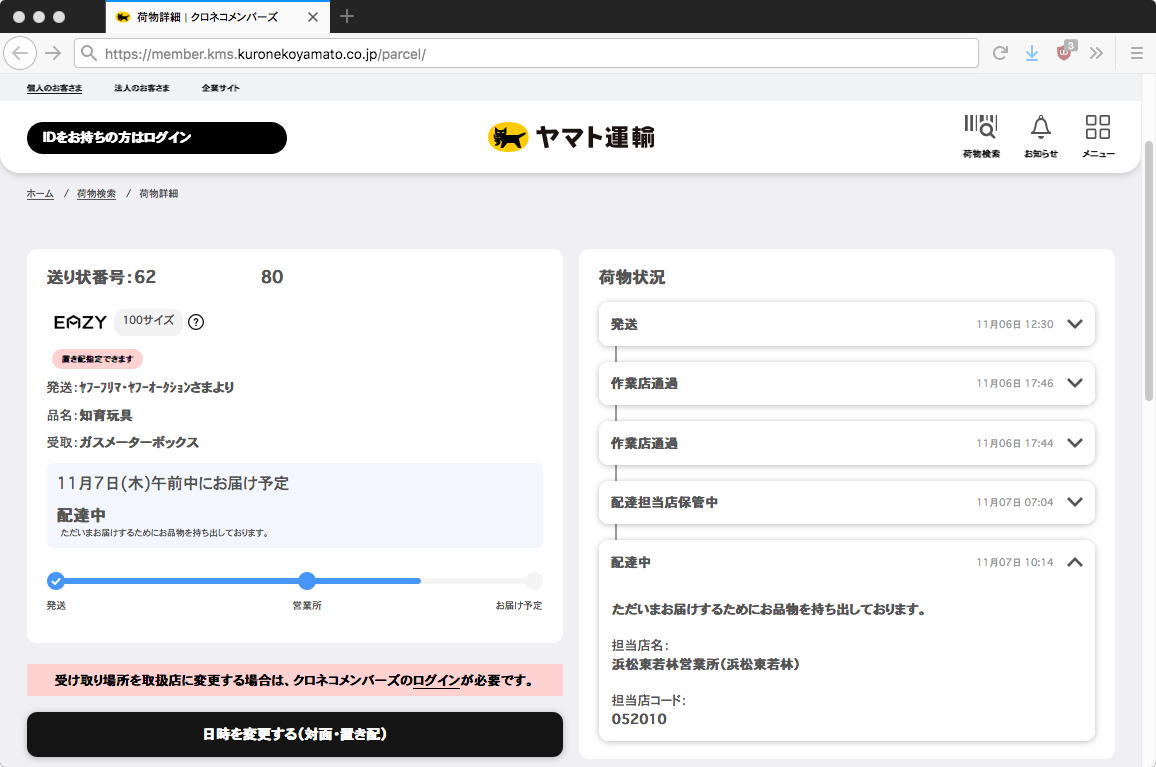Follow the ログイン link in pink notice
The image size is (1156, 767).
click(436, 680)
